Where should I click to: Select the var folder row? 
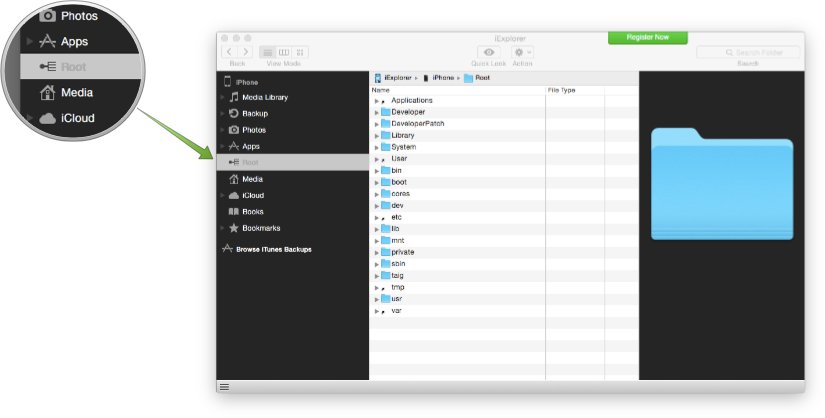click(x=504, y=311)
